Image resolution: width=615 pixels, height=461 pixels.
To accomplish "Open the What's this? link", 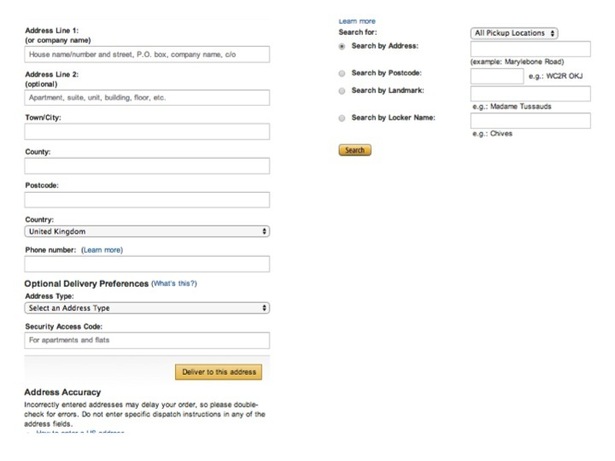I will 174,283.
